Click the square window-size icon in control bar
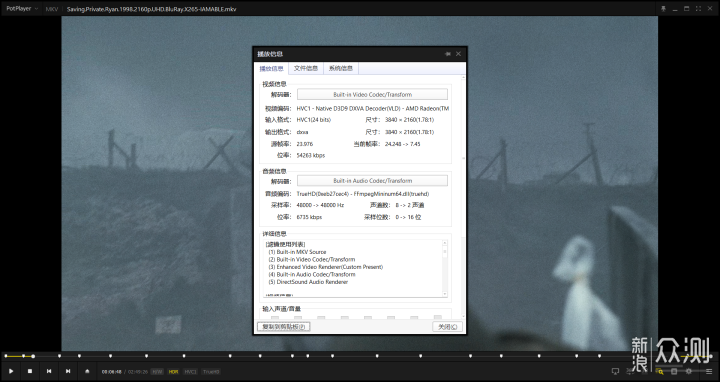 pos(674,371)
